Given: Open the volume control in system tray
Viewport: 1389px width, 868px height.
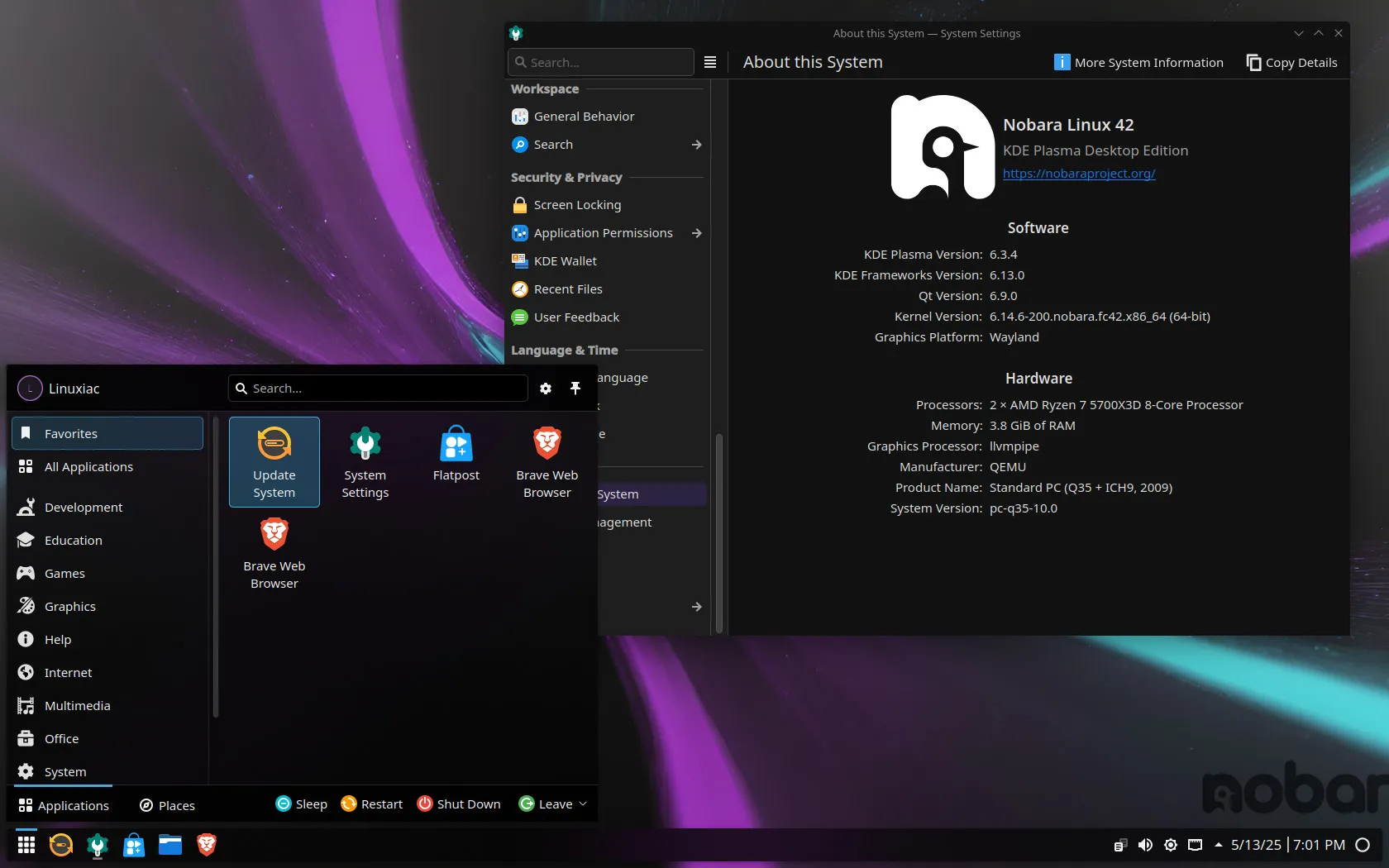Looking at the screenshot, I should [1145, 845].
